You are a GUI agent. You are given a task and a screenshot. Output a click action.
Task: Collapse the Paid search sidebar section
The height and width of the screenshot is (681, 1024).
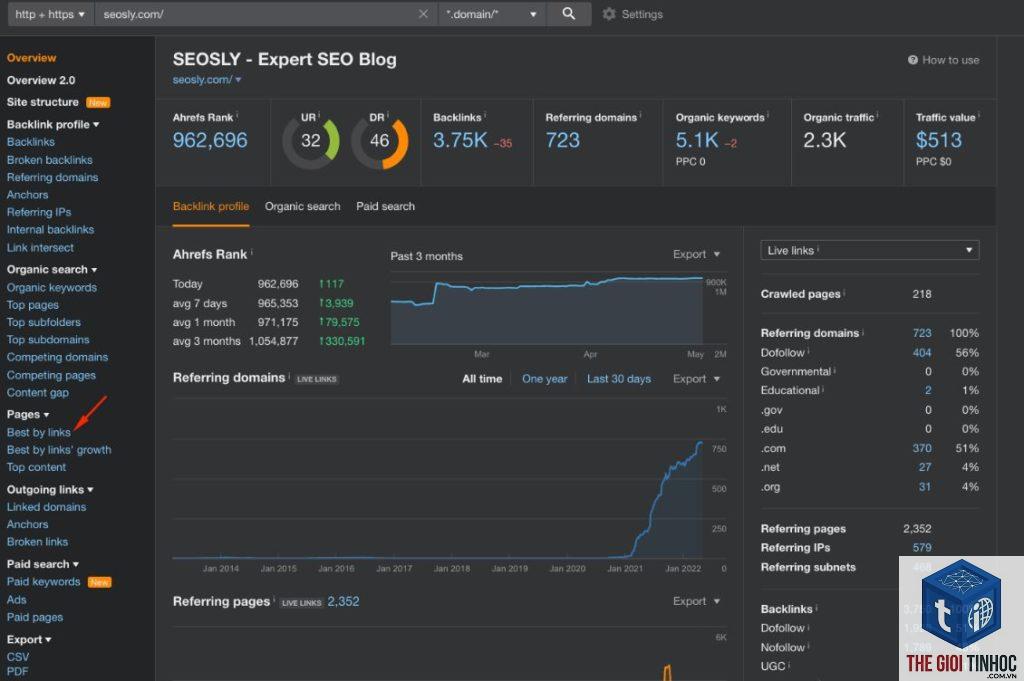point(42,563)
